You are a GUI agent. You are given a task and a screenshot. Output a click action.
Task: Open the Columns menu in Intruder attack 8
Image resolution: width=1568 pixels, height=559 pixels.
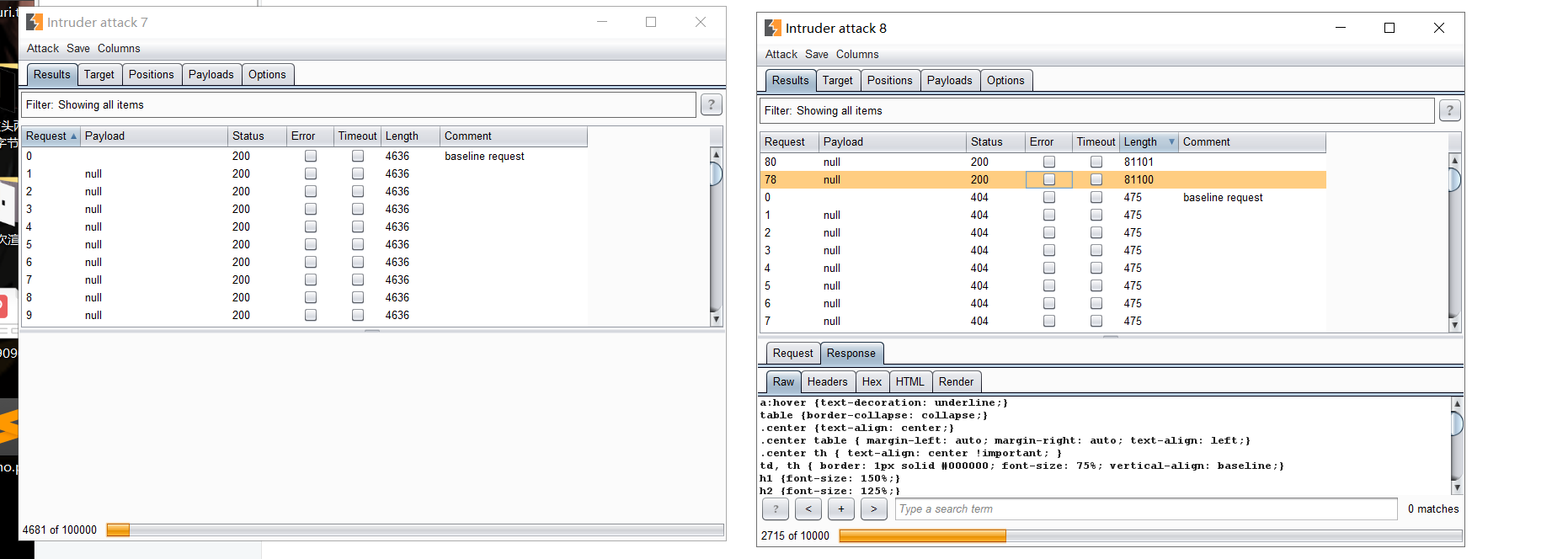[856, 54]
